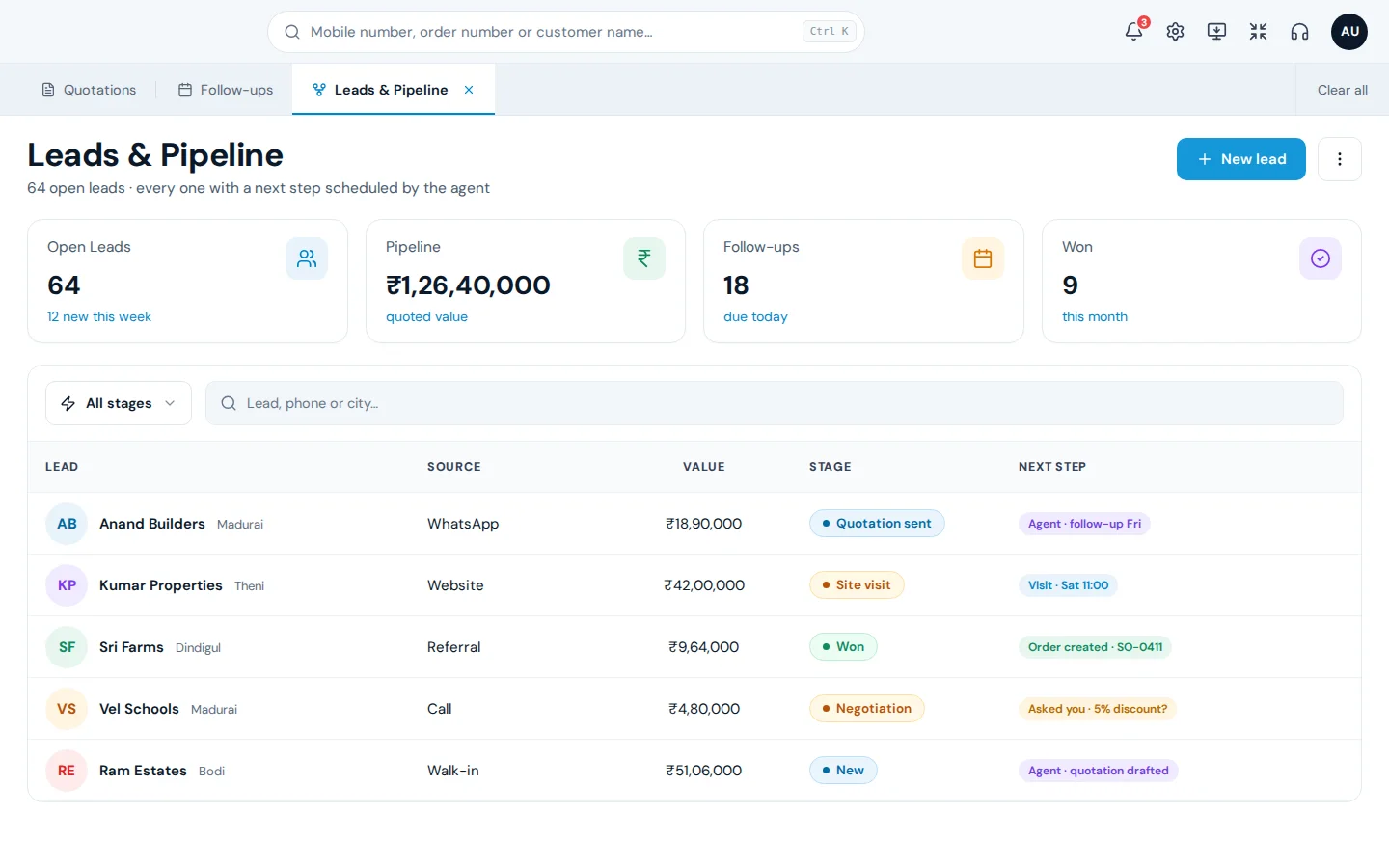The height and width of the screenshot is (868, 1389).
Task: Click the search magnifier in top bar
Action: pos(291,32)
